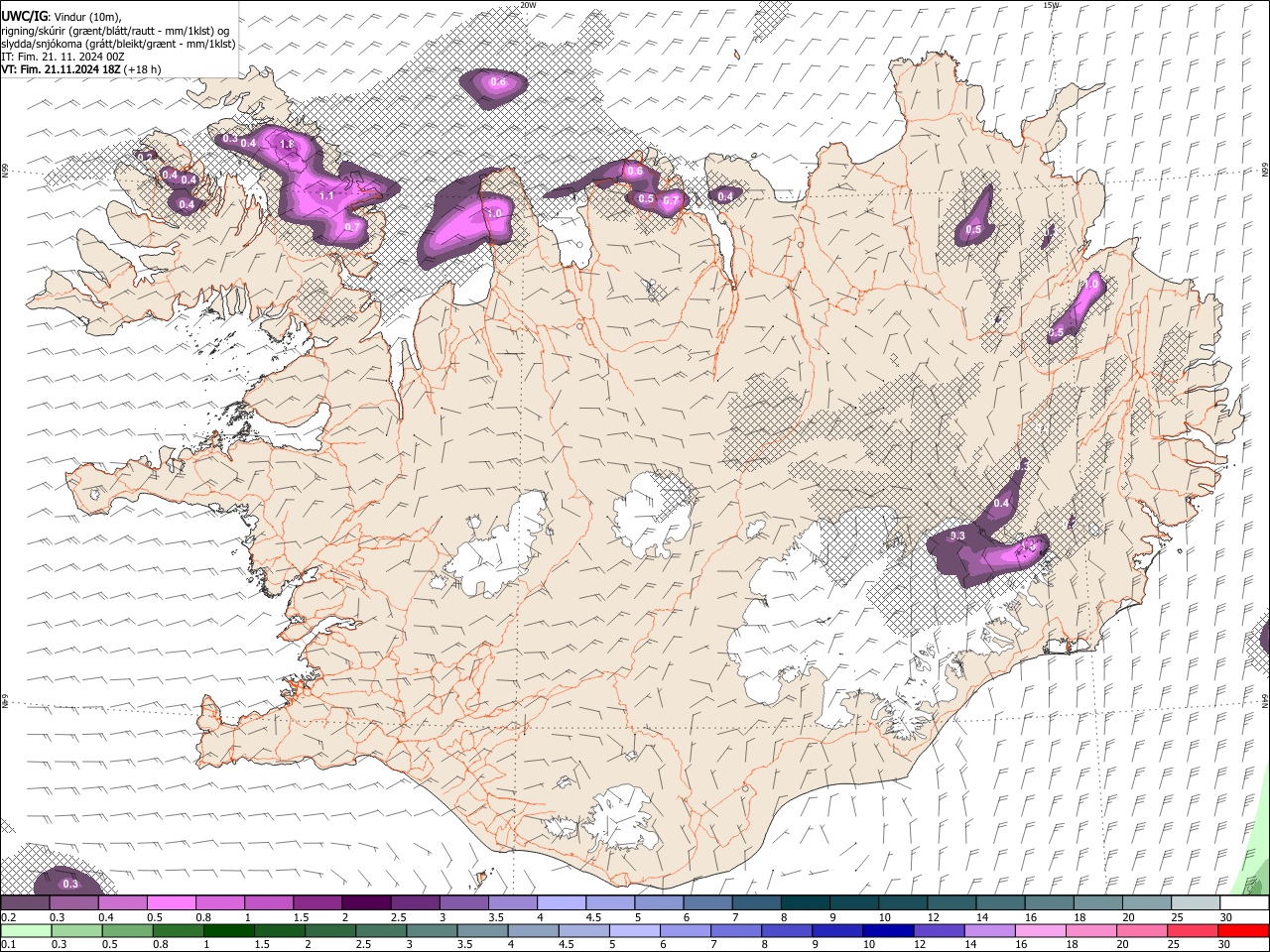The height and width of the screenshot is (952, 1270).
Task: Click the 4.5 label in bottom legend row
Action: (x=567, y=945)
